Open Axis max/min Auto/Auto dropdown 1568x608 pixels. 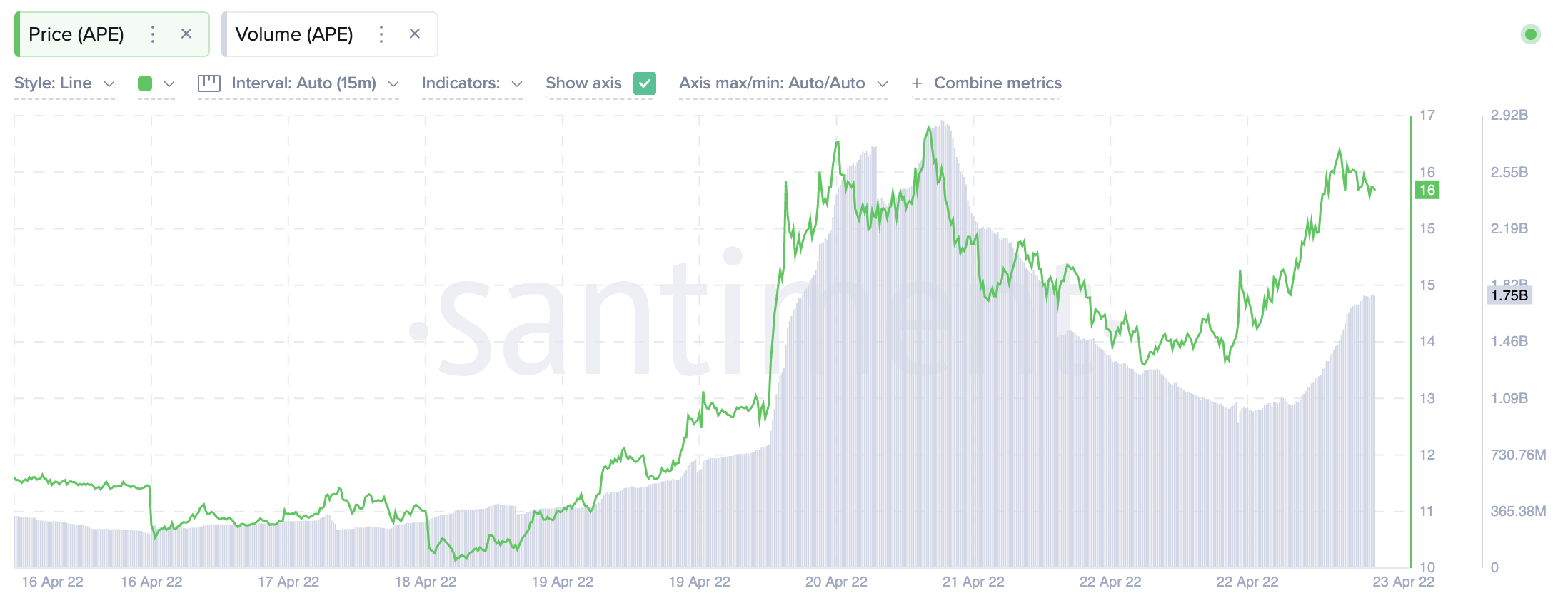783,83
